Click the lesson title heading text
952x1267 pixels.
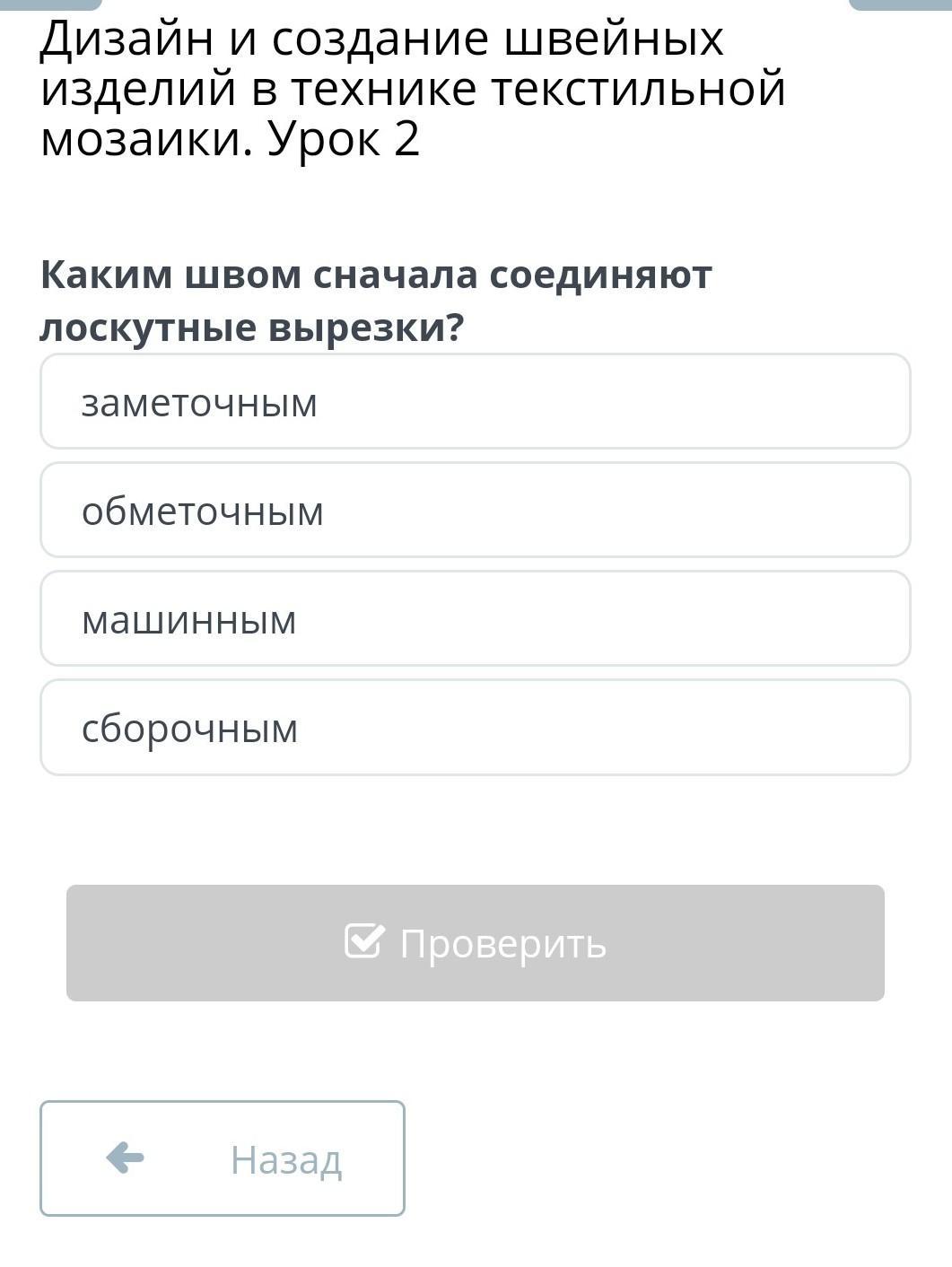coord(413,89)
